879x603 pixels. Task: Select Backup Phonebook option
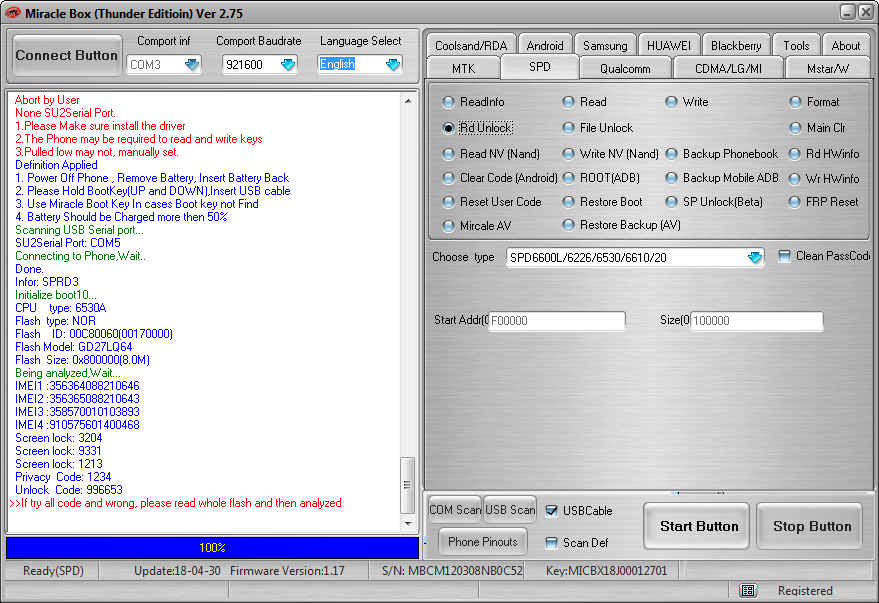722,154
